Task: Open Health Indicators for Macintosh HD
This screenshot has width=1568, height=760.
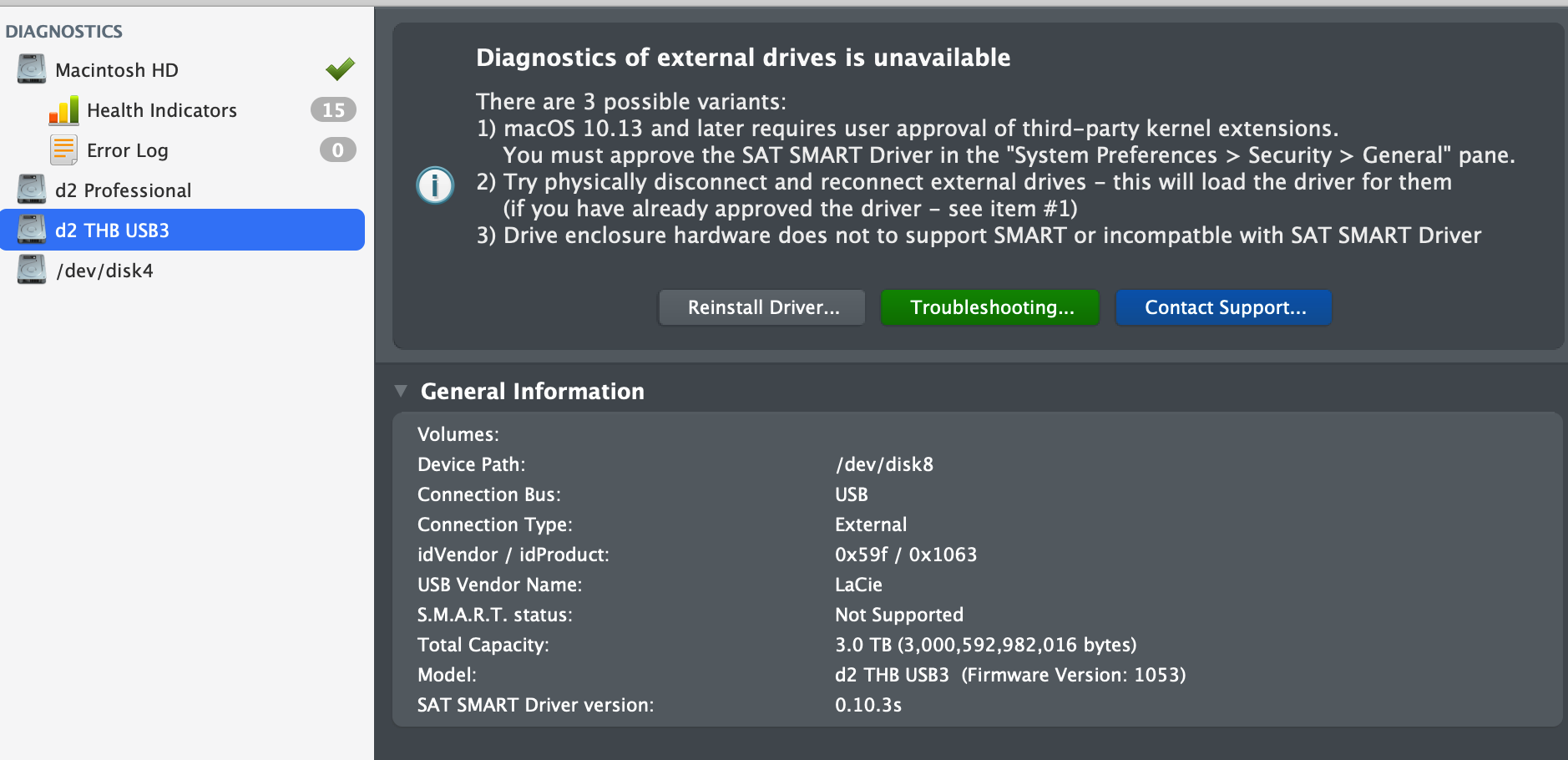Action: pyautogui.click(x=162, y=110)
